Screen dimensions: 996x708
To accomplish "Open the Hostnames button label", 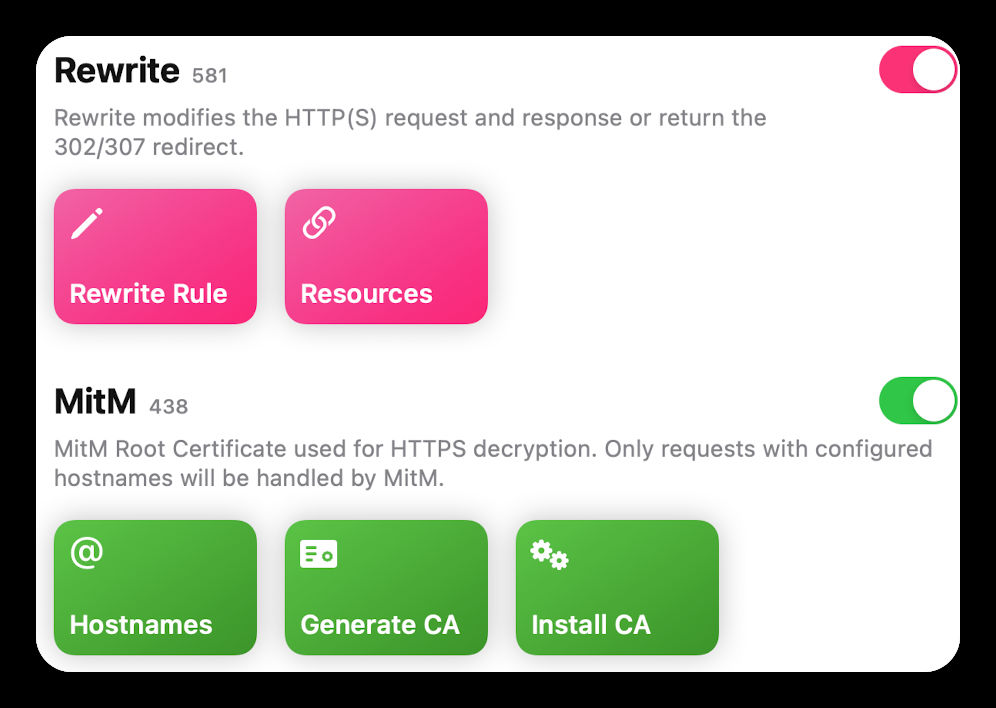I will [141, 625].
